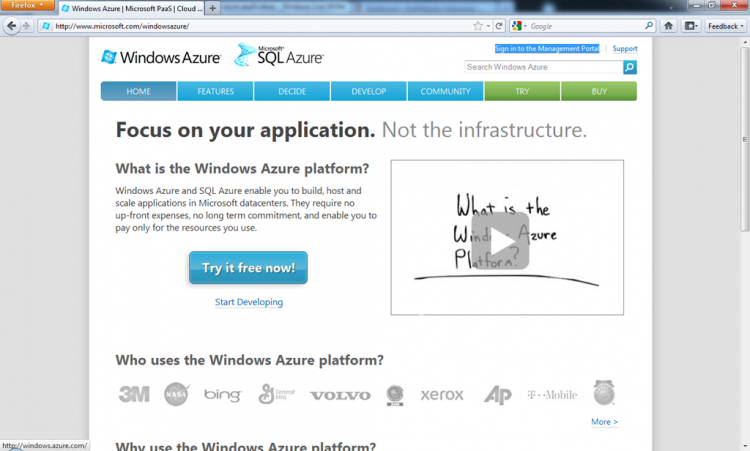Image resolution: width=750 pixels, height=451 pixels.
Task: Select the Windows Azure browser tab
Action: pos(132,8)
